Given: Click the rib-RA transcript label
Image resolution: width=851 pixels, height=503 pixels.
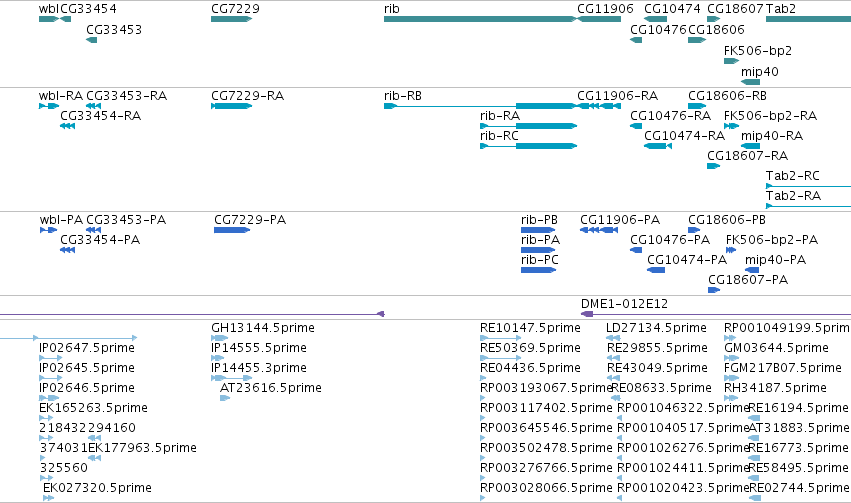Looking at the screenshot, I should coord(500,116).
